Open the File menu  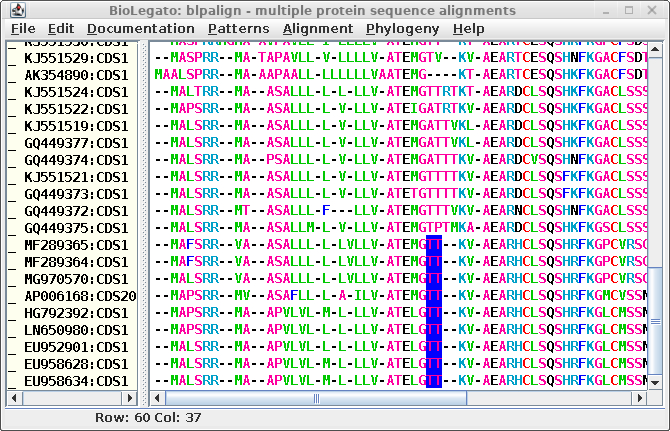(x=23, y=29)
